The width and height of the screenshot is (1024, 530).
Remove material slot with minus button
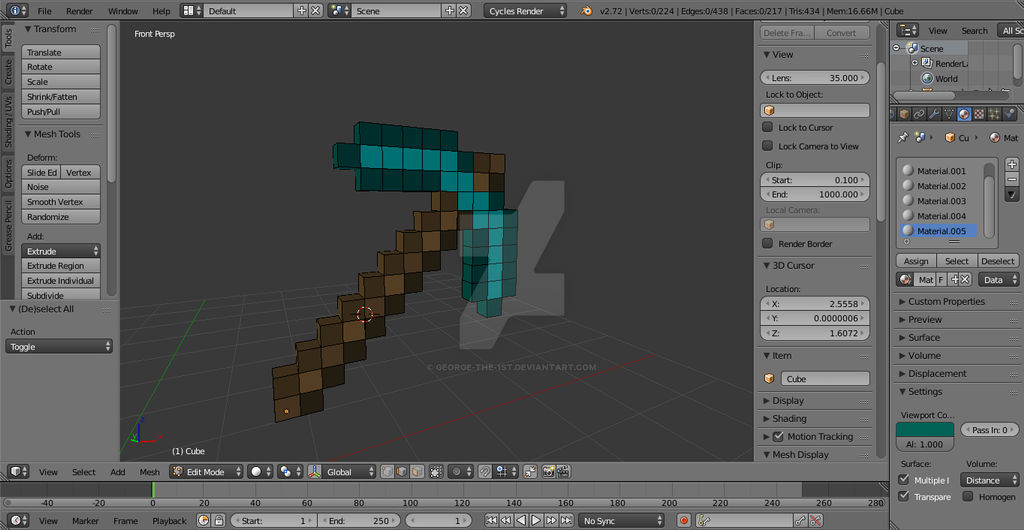[1012, 179]
